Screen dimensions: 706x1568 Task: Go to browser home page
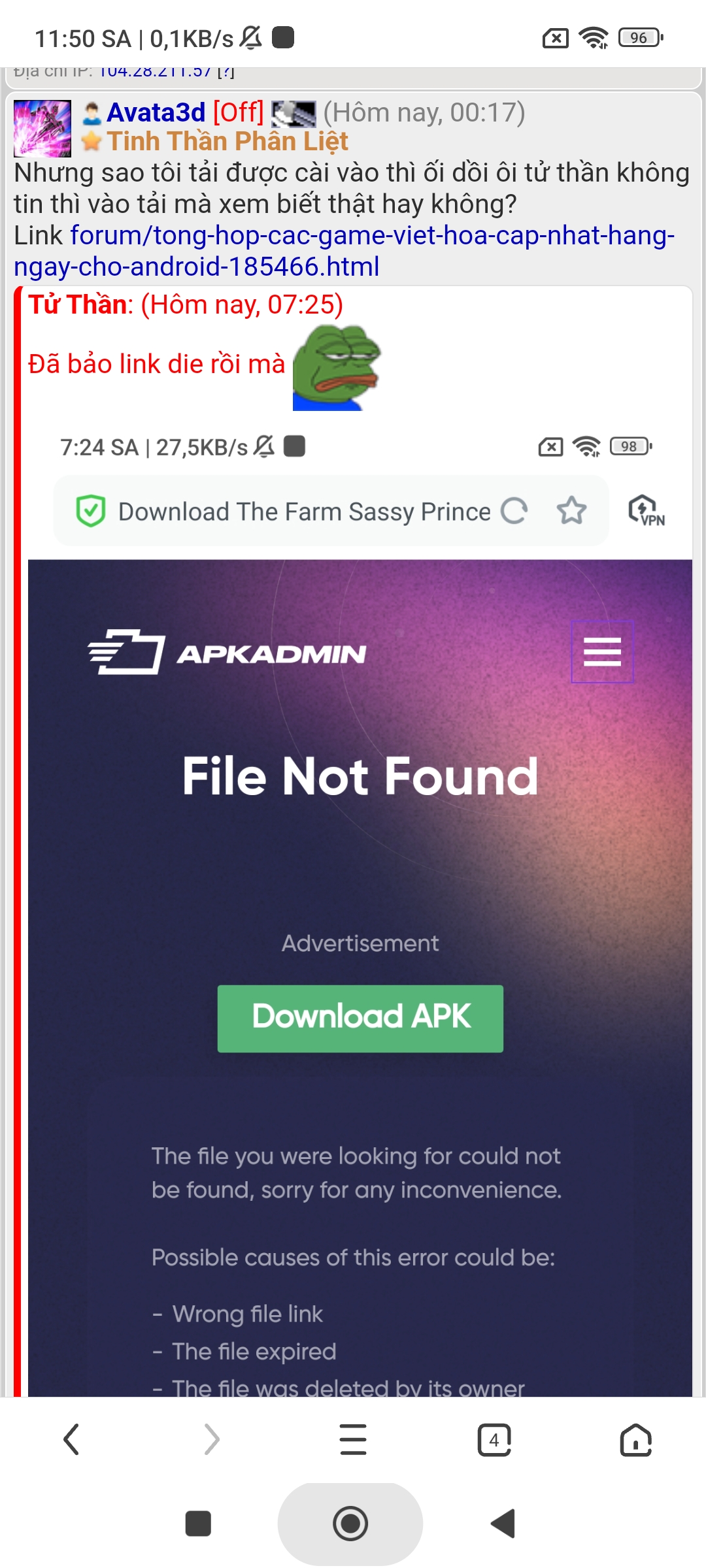(635, 1439)
